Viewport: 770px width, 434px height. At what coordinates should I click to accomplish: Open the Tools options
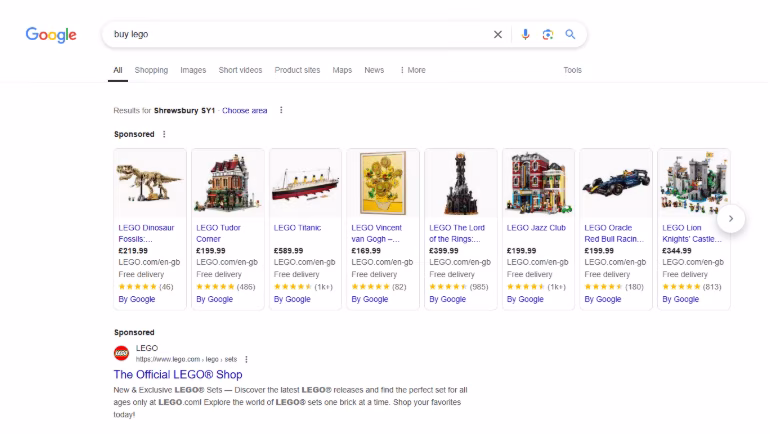coord(573,70)
